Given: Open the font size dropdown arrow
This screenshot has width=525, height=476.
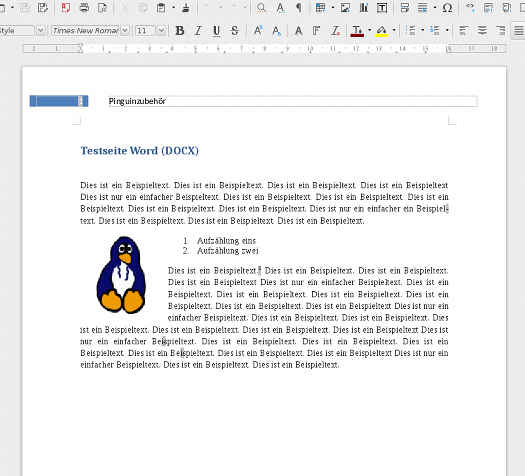Looking at the screenshot, I should click(x=161, y=31).
